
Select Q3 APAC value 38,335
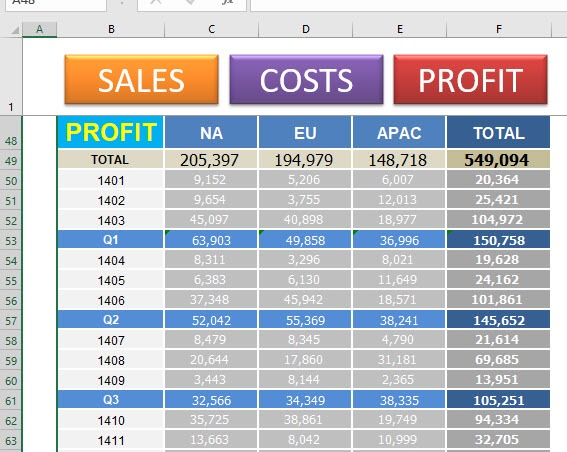[x=399, y=400]
